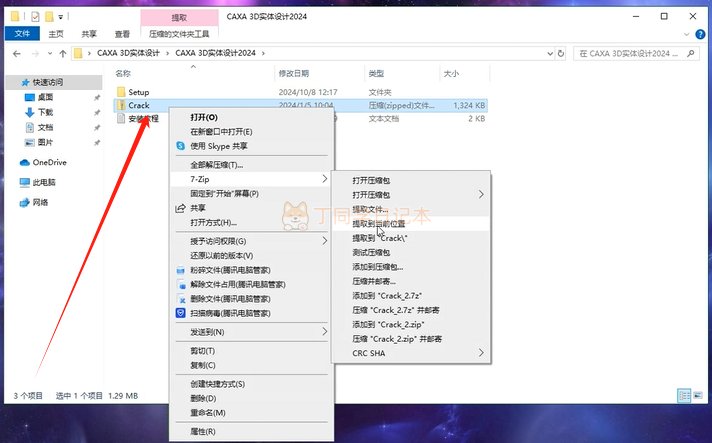The image size is (712, 443).
Task: Sort by the 类型 column header
Action: click(x=376, y=74)
